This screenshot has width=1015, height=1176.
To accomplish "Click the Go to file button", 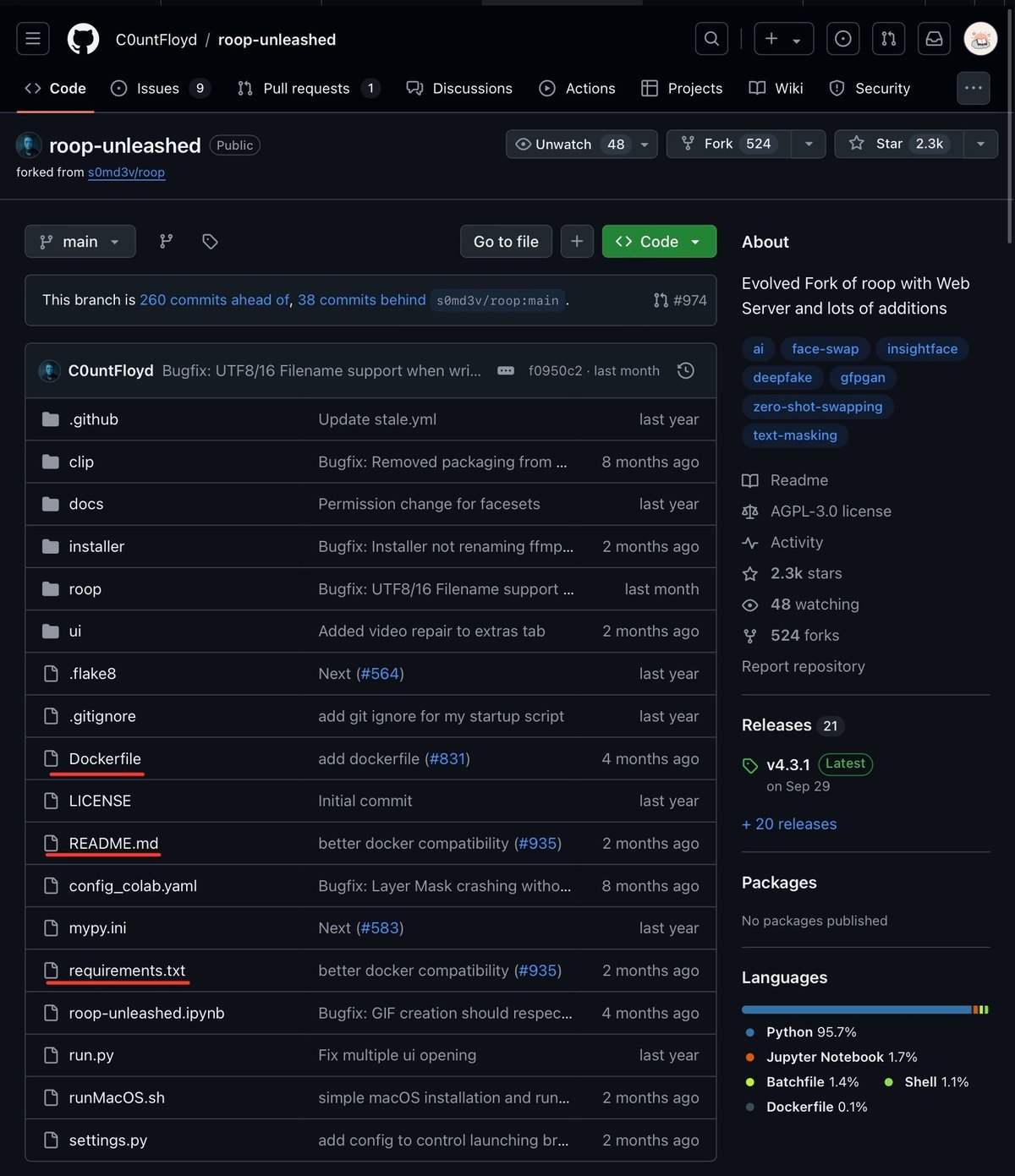I will pos(506,242).
